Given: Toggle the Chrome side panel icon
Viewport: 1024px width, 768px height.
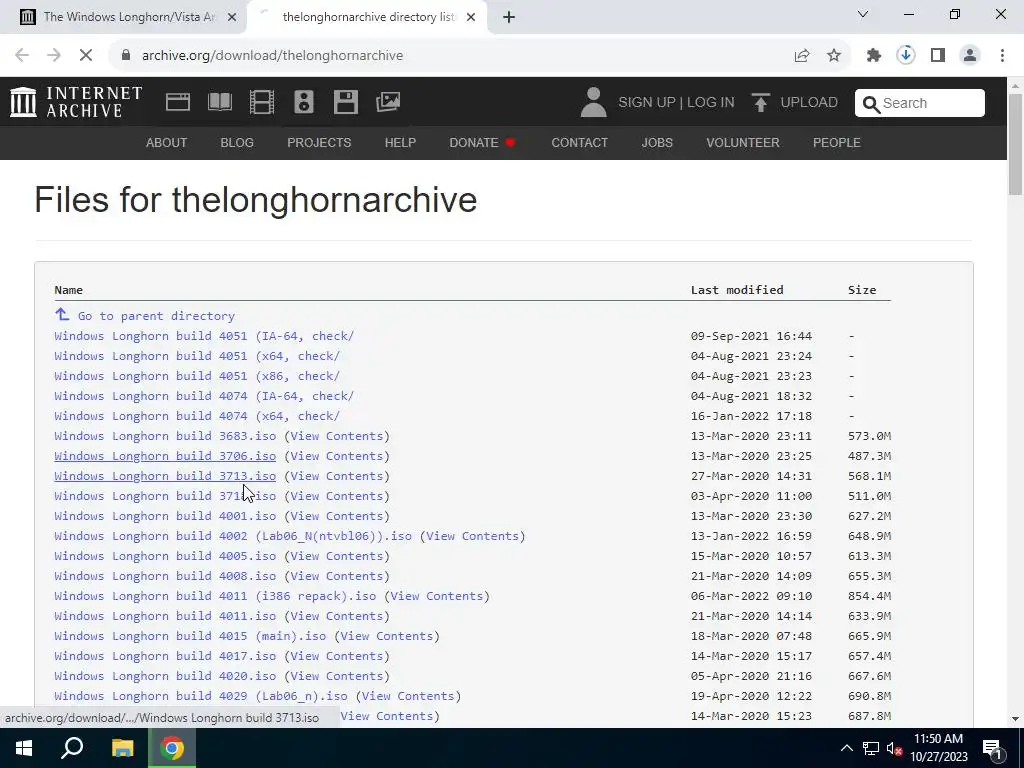Looking at the screenshot, I should click(938, 56).
